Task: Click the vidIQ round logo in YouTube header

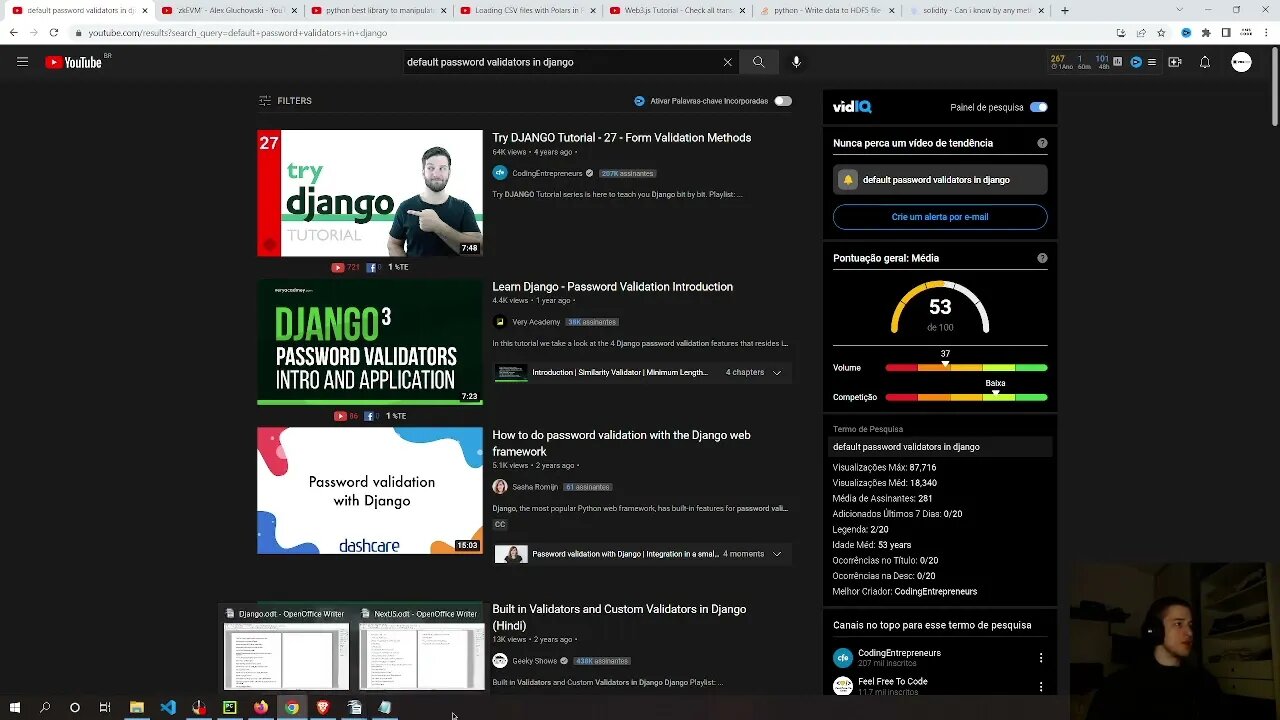Action: tap(1135, 62)
